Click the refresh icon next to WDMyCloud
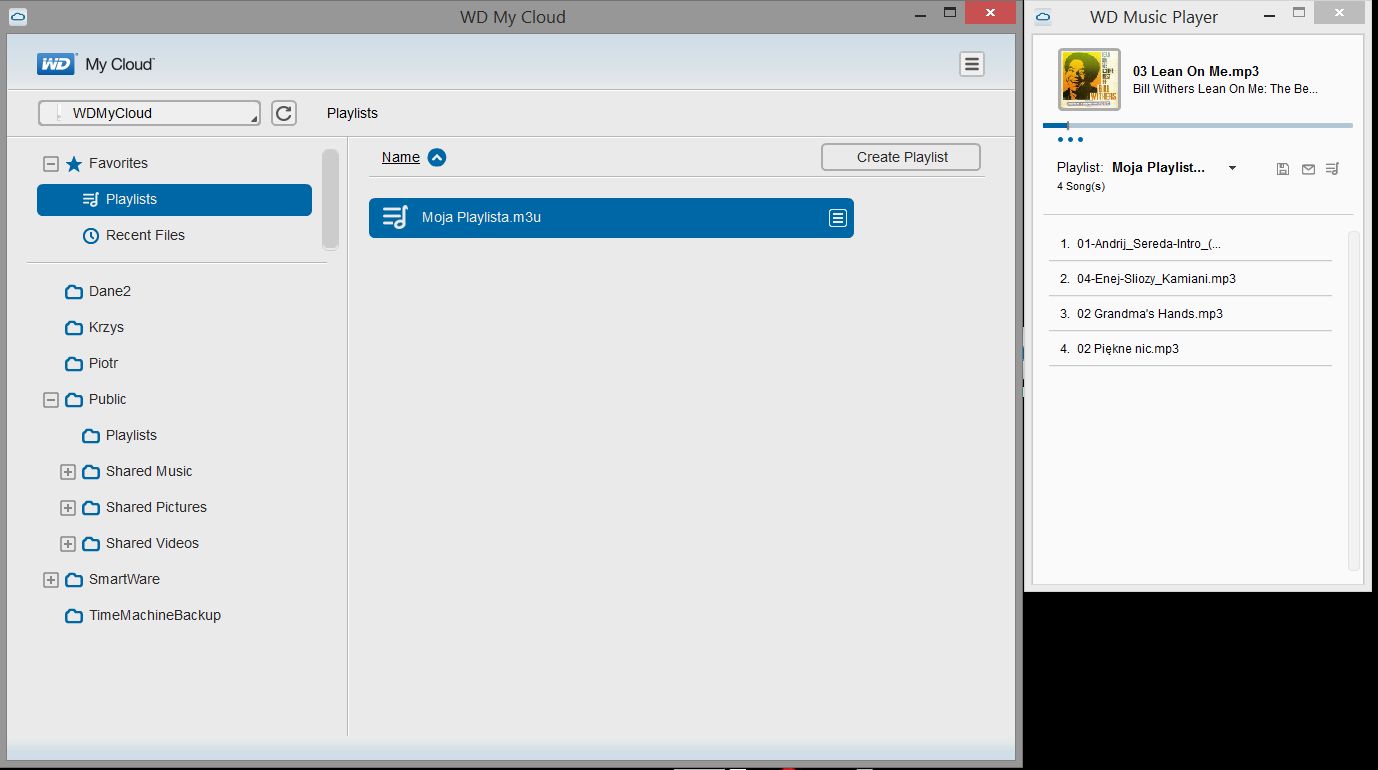Image resolution: width=1378 pixels, height=770 pixels. (284, 113)
